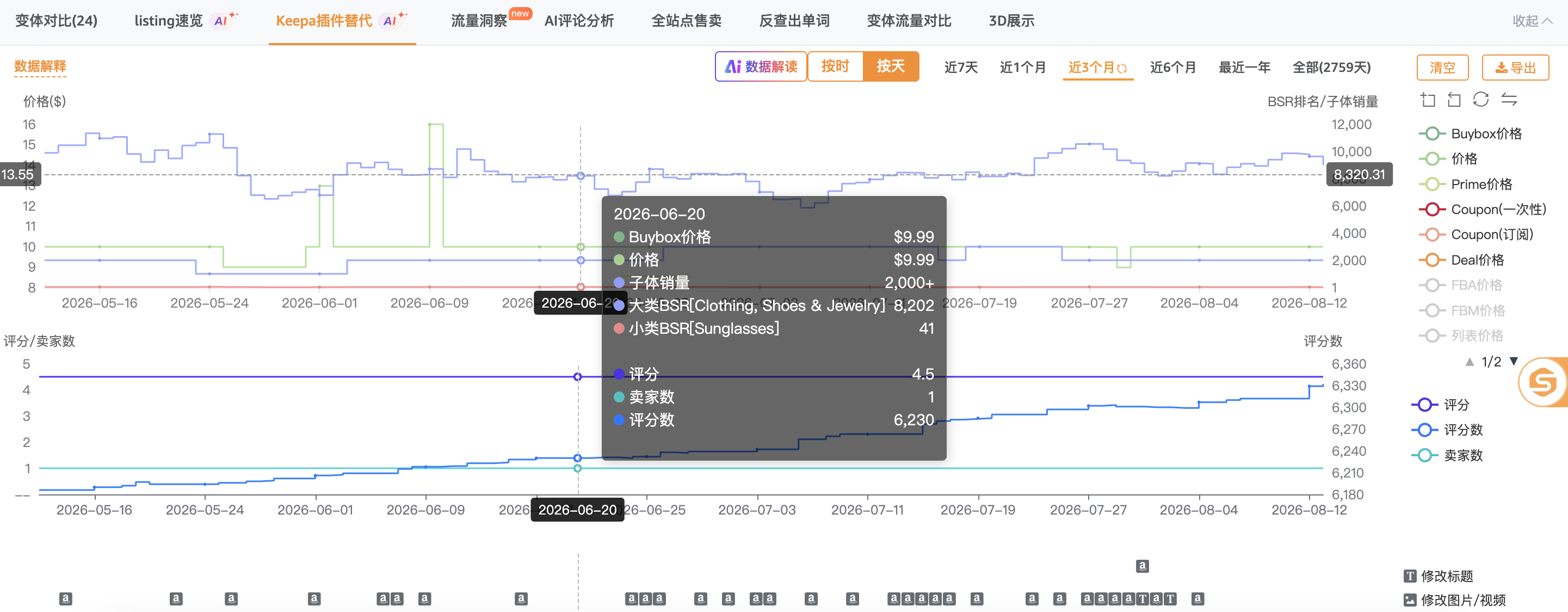
Task: Open the 变体对比(24) tab
Action: point(56,21)
